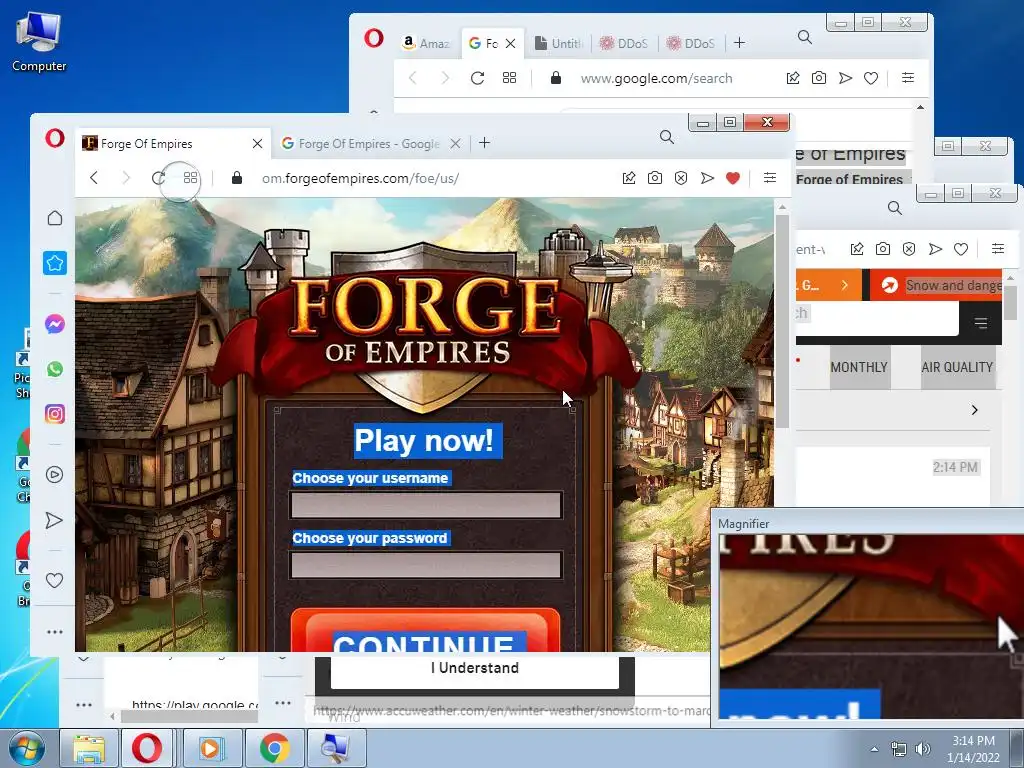Open Opera from taskbar
Viewport: 1024px width, 768px height.
coord(148,748)
